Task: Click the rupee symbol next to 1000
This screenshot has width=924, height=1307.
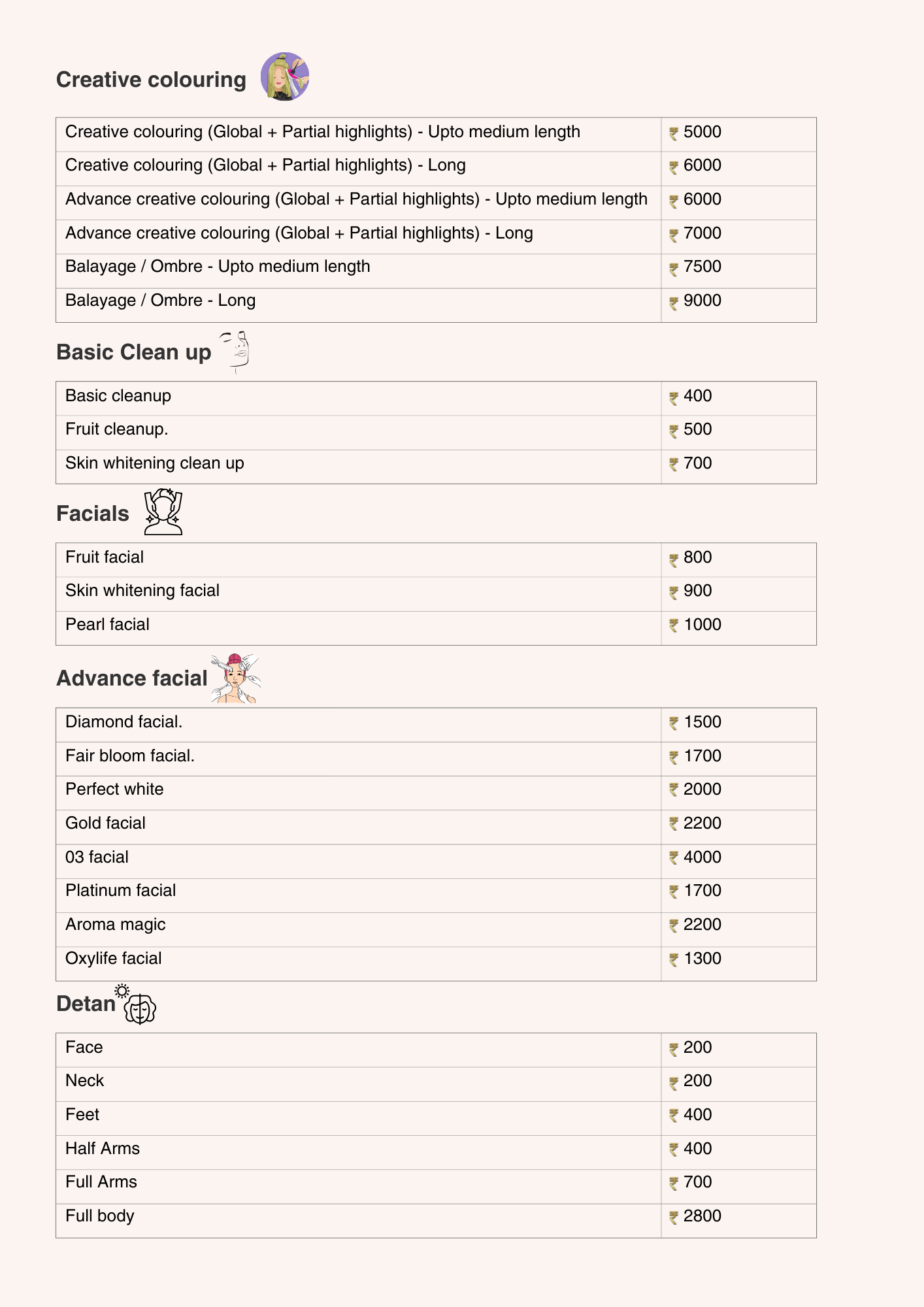Action: (674, 625)
